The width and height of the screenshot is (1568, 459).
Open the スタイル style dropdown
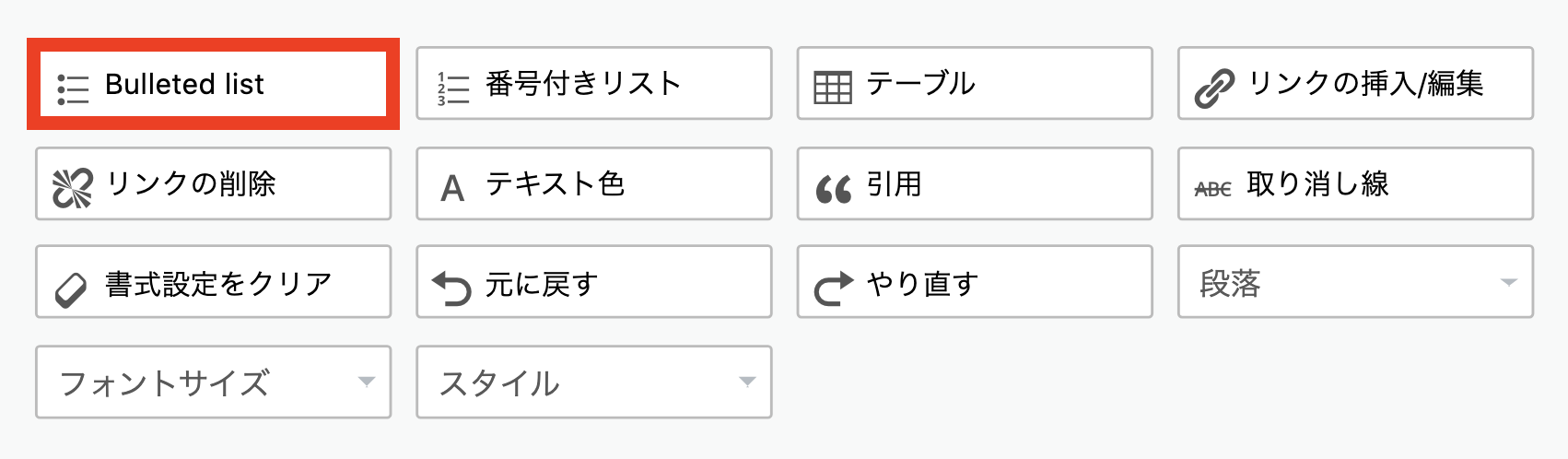coord(594,382)
